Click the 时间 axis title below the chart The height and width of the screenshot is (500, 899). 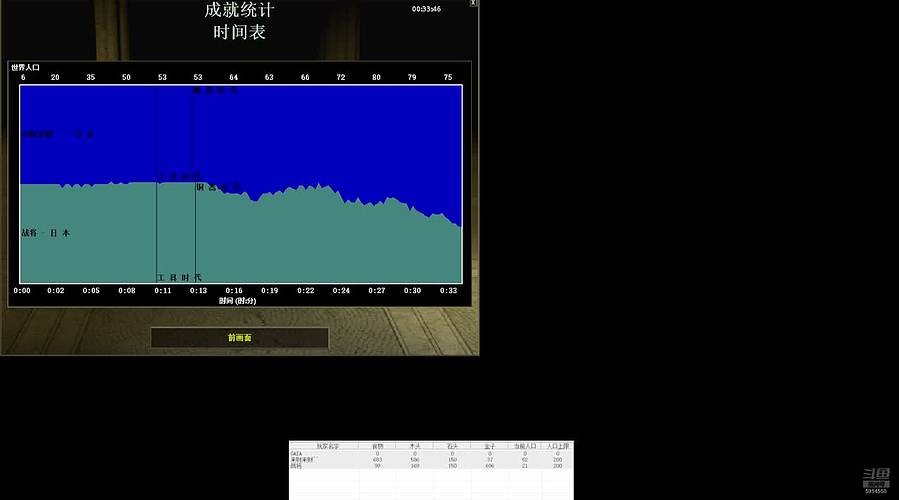click(239, 300)
